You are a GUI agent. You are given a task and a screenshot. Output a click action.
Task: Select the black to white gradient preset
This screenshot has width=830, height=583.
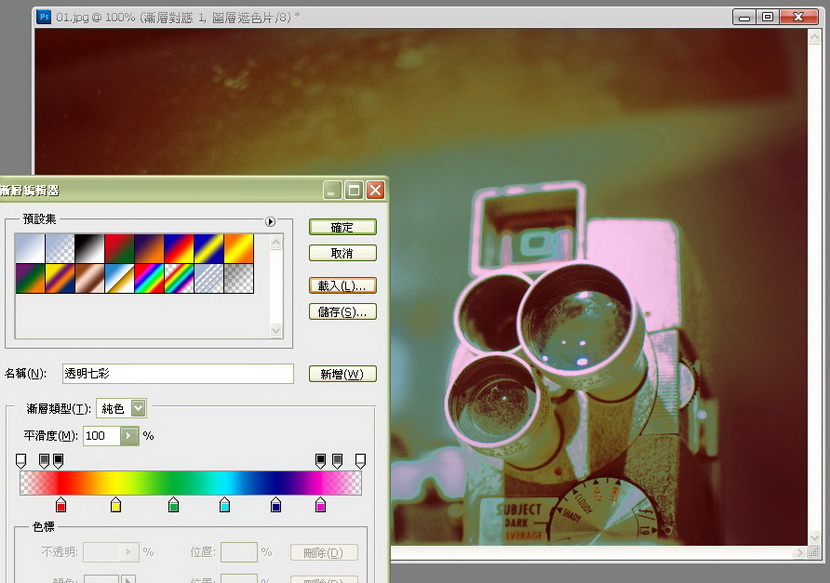(x=90, y=248)
